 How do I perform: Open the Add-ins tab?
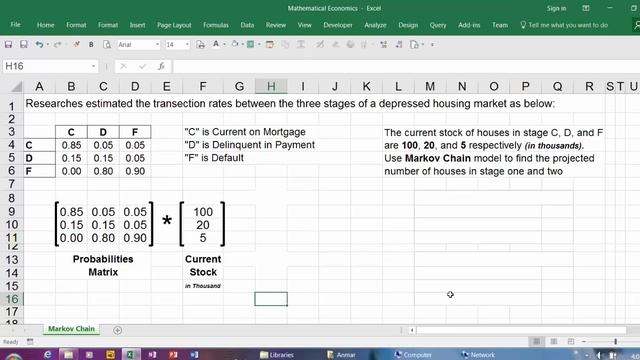coord(469,25)
